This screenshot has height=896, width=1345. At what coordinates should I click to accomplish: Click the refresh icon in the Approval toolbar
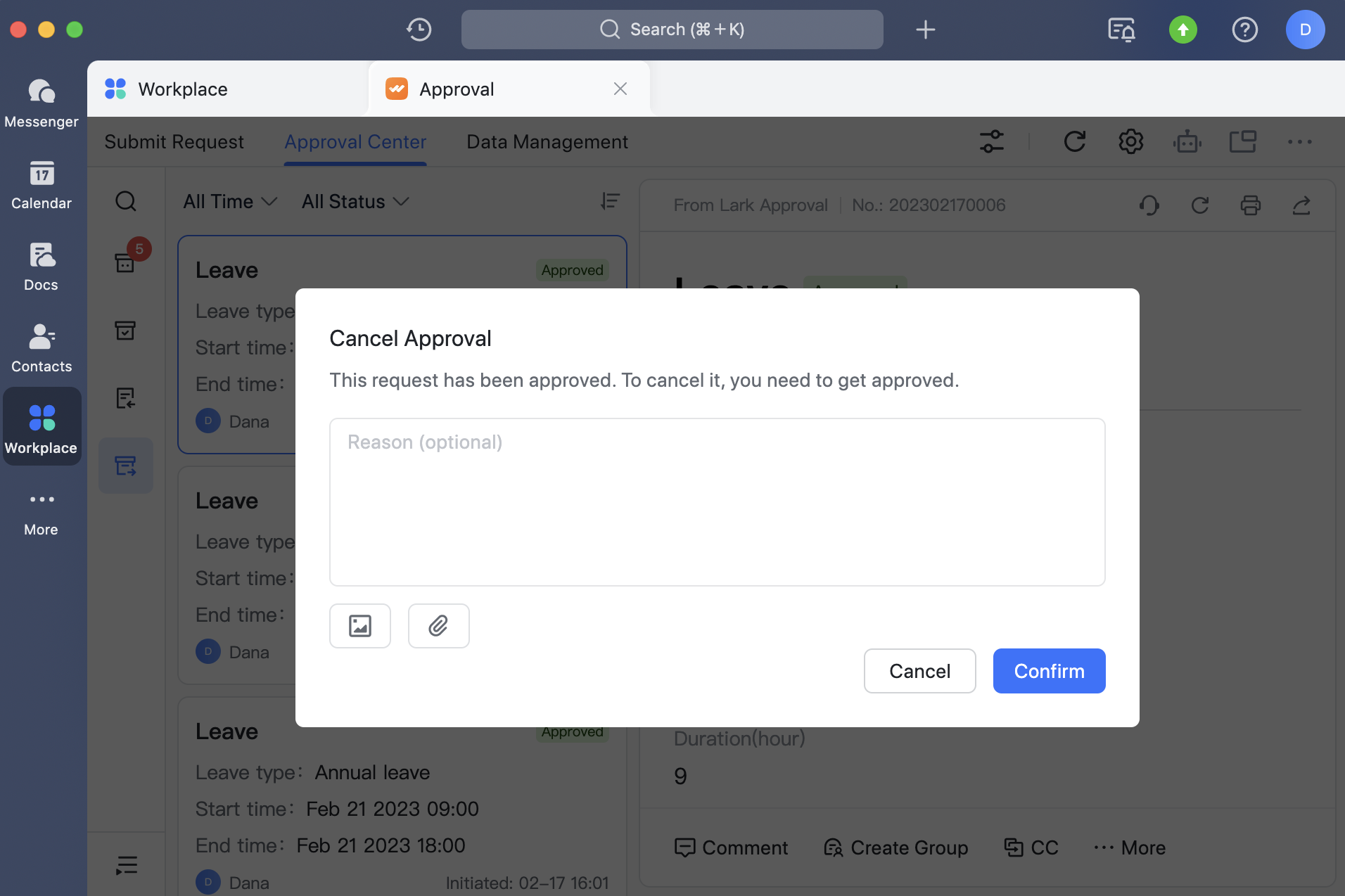pyautogui.click(x=1075, y=141)
